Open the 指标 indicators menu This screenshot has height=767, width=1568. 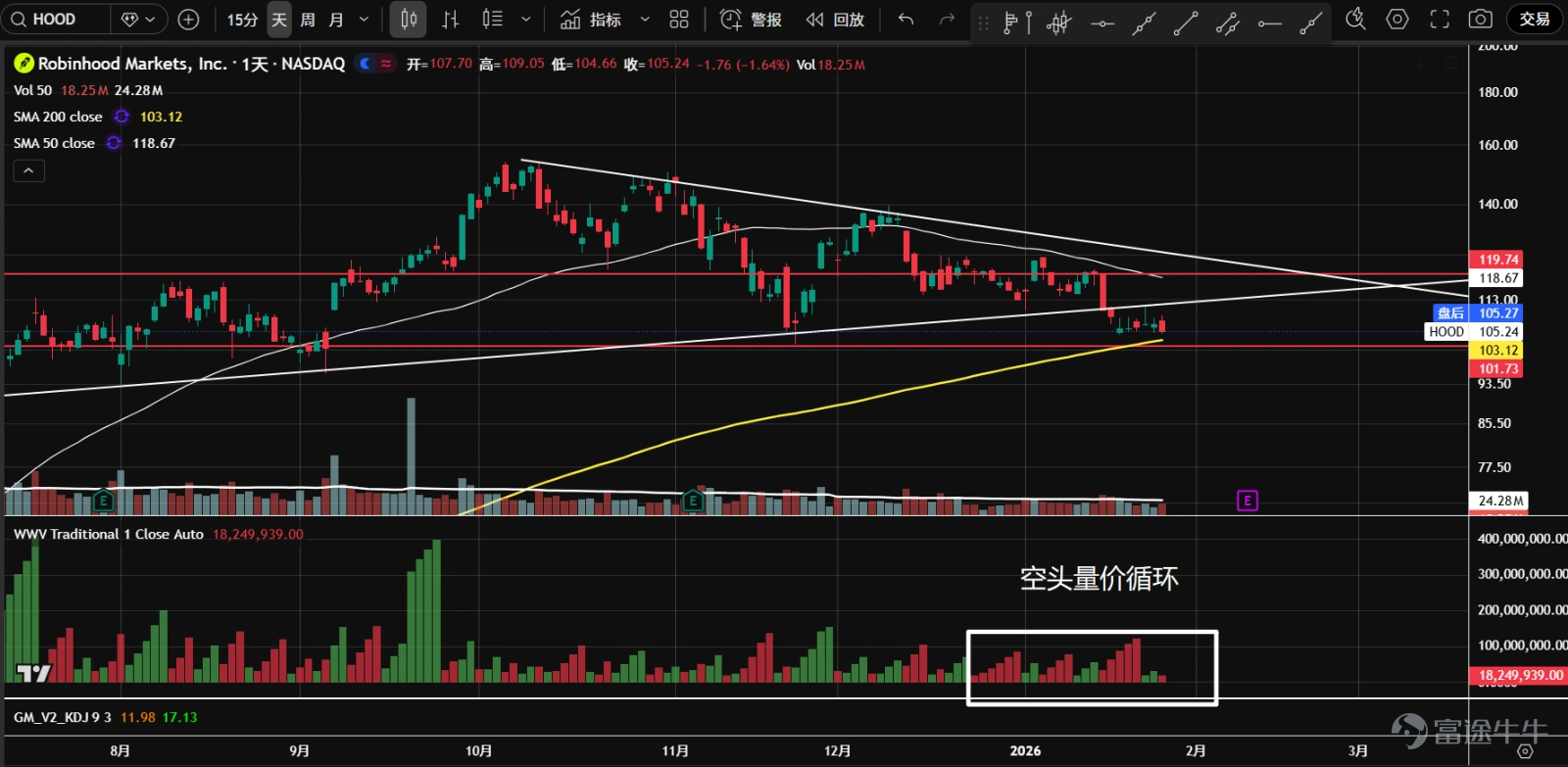[x=591, y=19]
